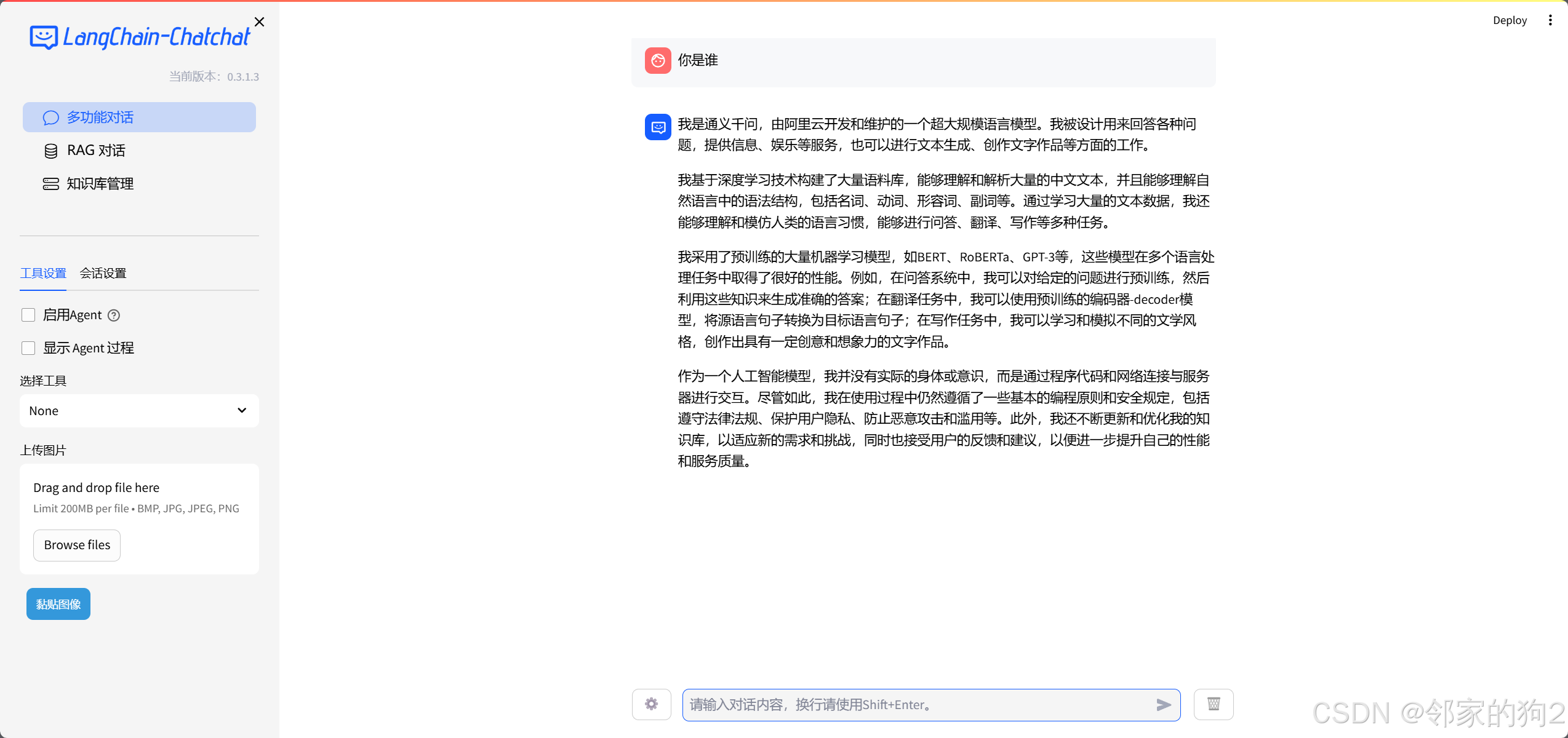The width and height of the screenshot is (1568, 738).
Task: Open the three-dot main menu
Action: [x=1550, y=20]
